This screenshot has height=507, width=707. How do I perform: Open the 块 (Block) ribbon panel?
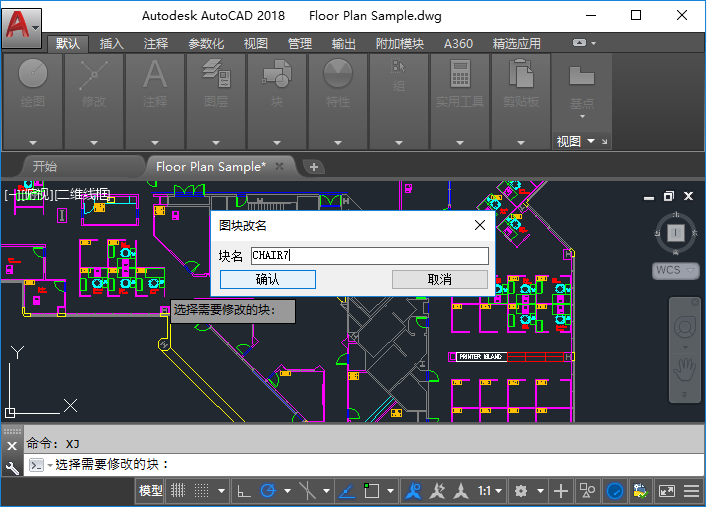coord(277,101)
